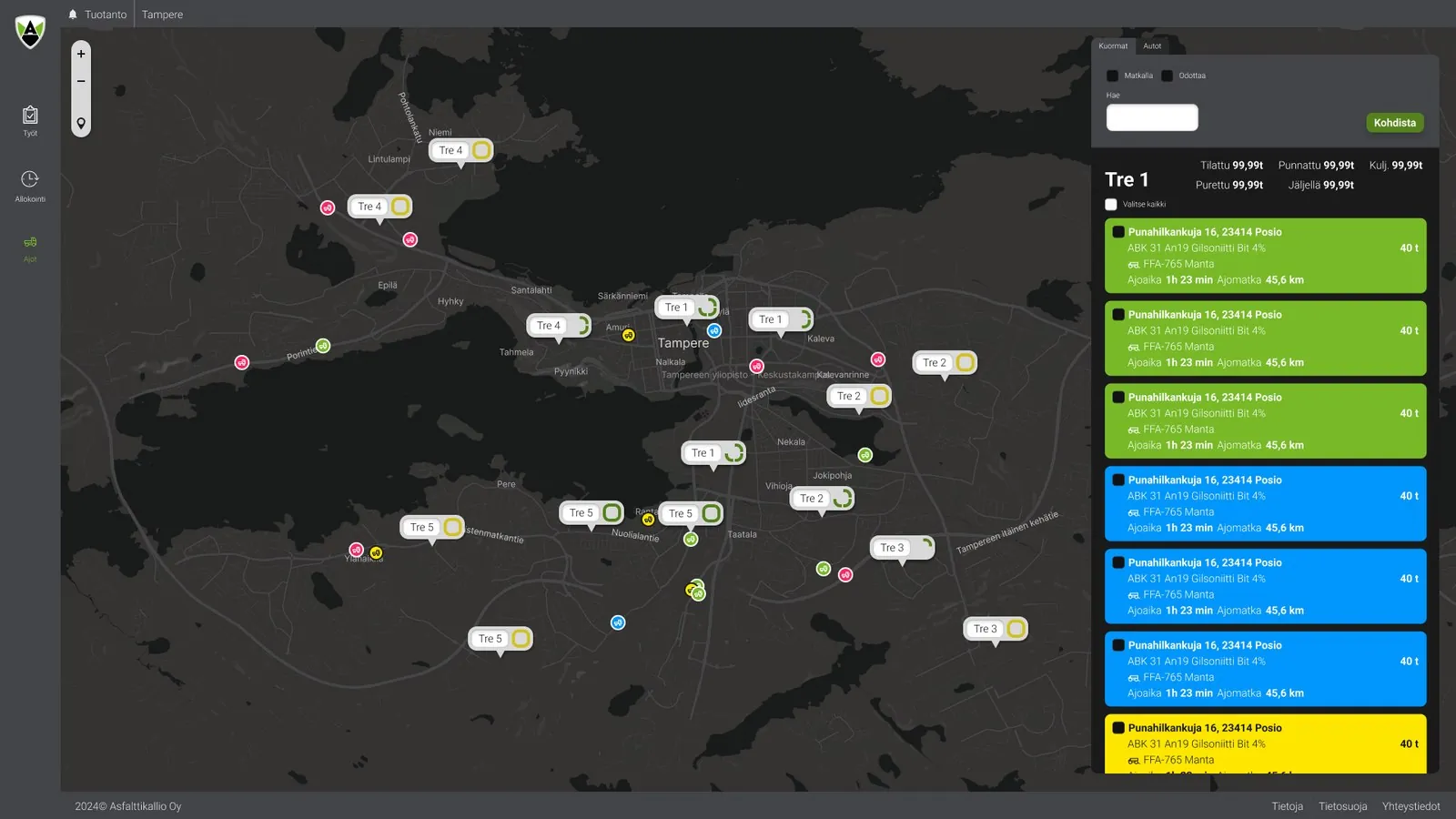Click the Tre 4 marker near Tahmela
This screenshot has width=1456, height=819.
[559, 326]
